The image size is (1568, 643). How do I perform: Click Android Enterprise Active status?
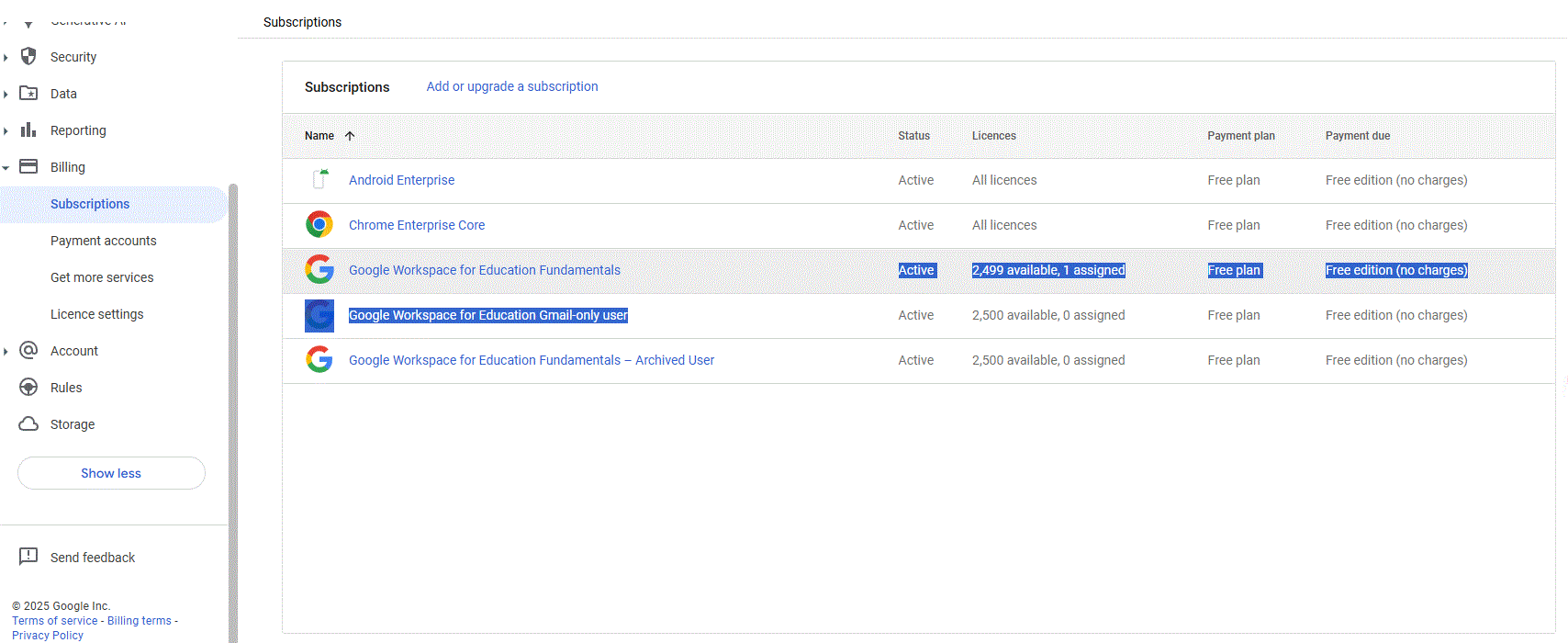coord(916,180)
